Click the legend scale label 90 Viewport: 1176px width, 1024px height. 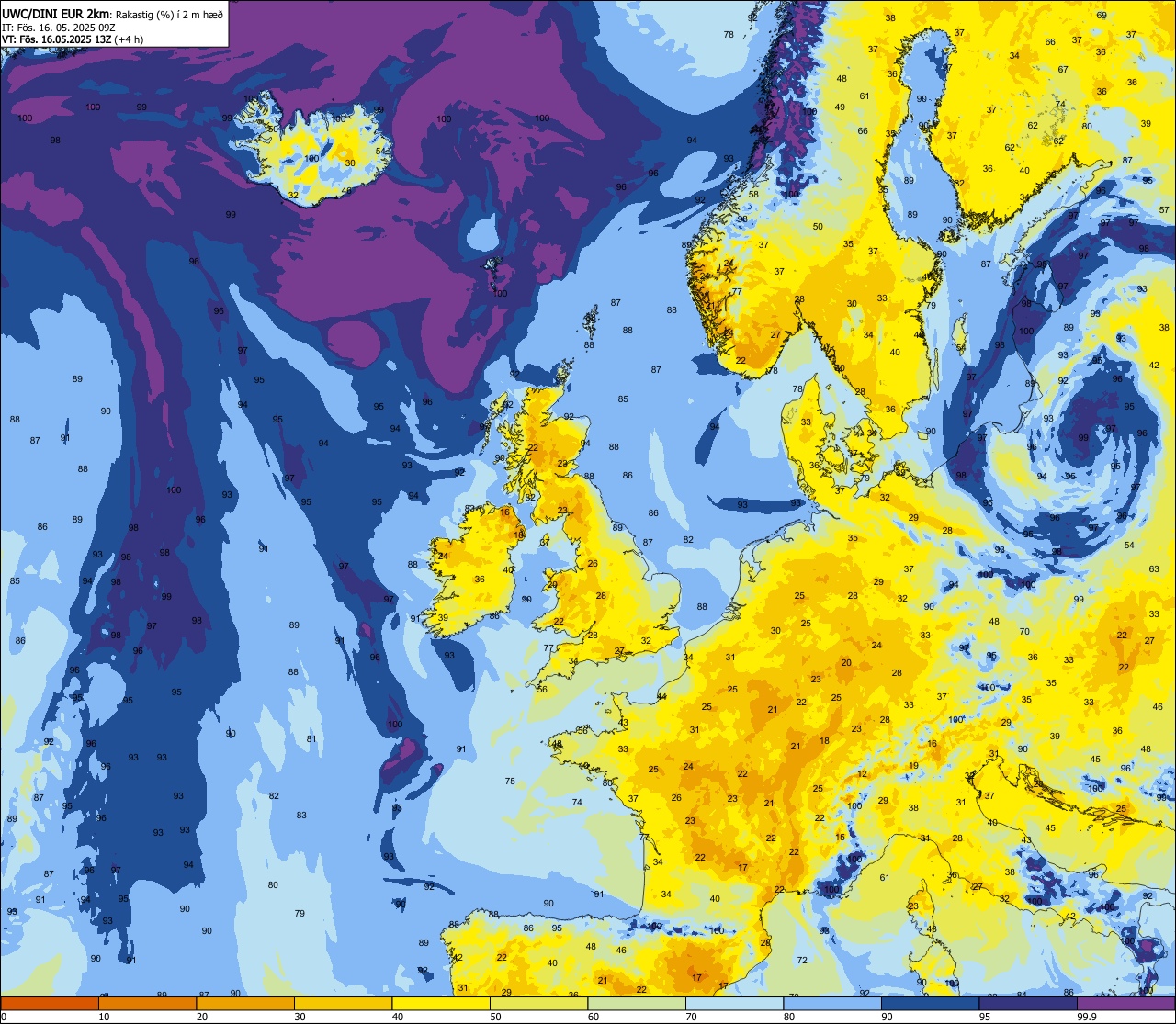887,1017
